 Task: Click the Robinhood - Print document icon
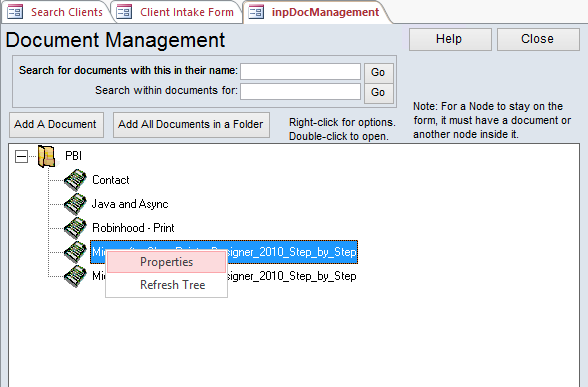pyautogui.click(x=75, y=228)
